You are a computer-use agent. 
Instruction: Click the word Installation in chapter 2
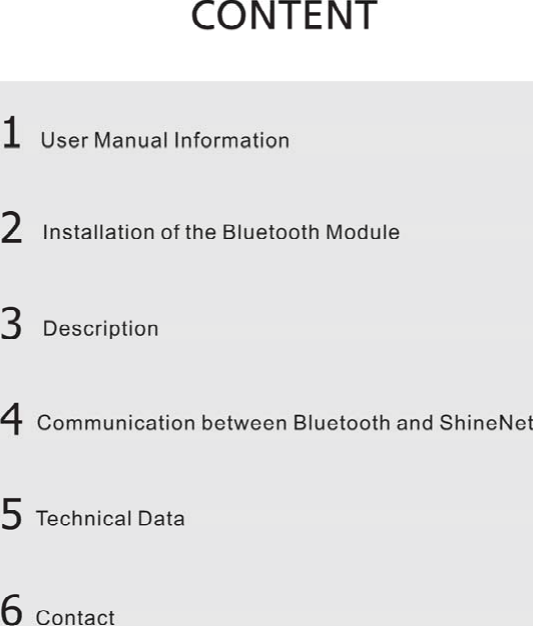click(99, 232)
